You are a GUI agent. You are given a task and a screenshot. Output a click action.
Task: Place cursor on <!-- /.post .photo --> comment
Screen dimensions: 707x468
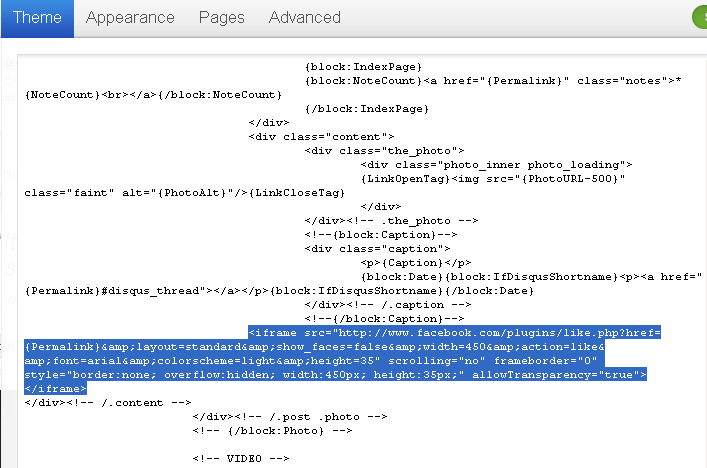(x=275, y=416)
